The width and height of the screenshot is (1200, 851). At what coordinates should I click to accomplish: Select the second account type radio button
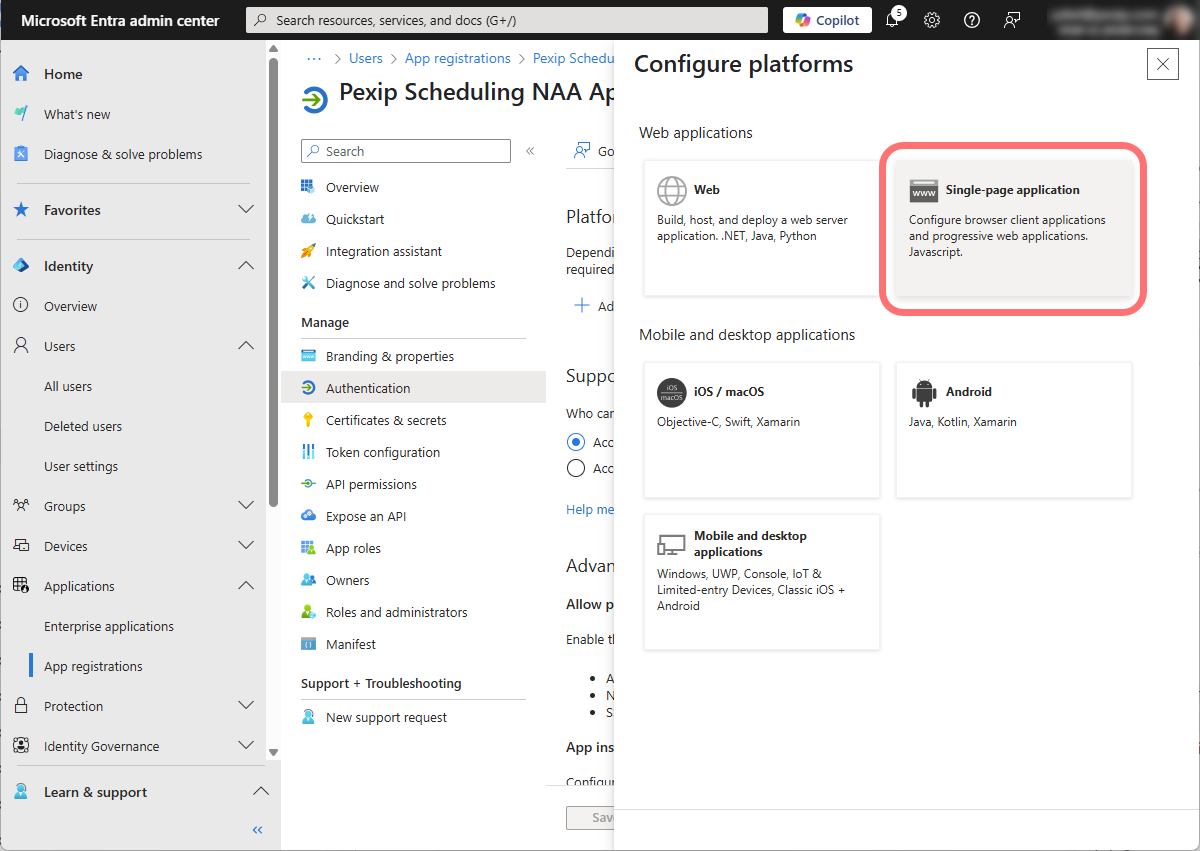coord(576,468)
